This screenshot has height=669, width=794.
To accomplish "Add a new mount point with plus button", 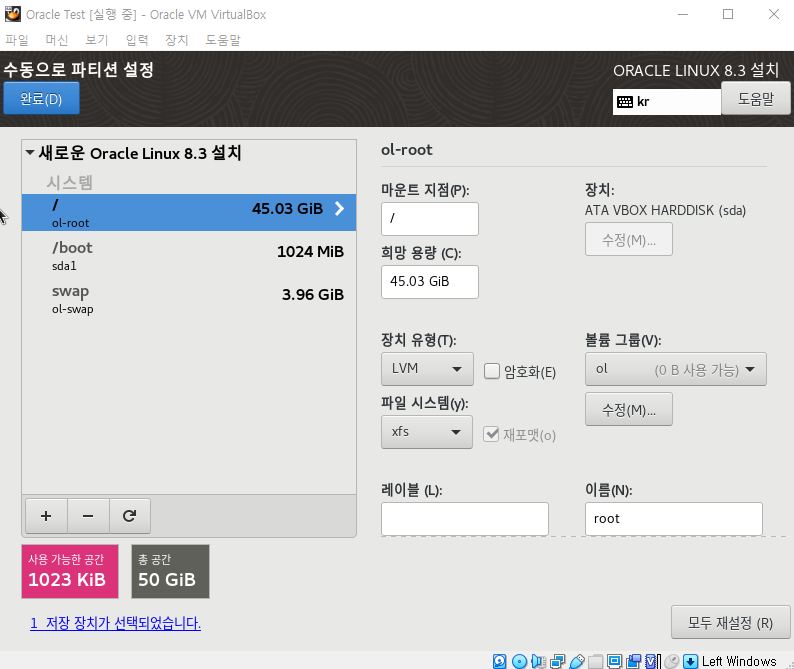I will click(46, 516).
